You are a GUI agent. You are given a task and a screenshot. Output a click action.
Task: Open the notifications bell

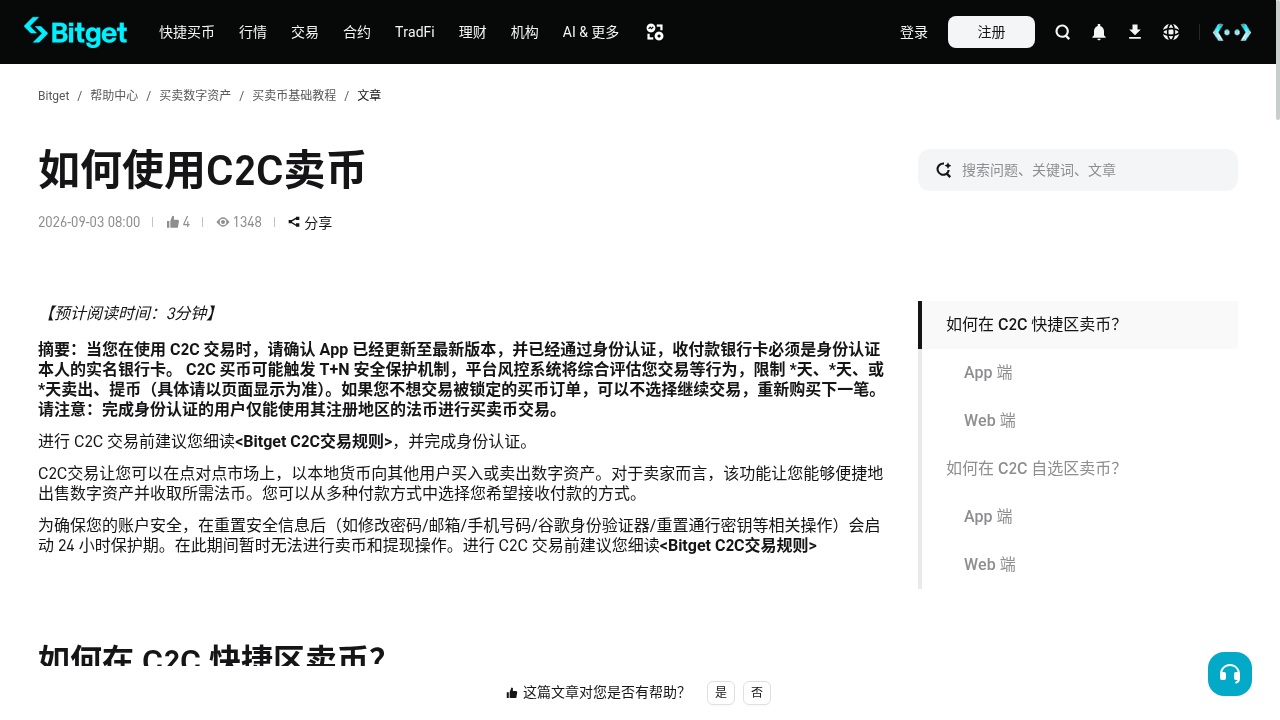tap(1099, 32)
